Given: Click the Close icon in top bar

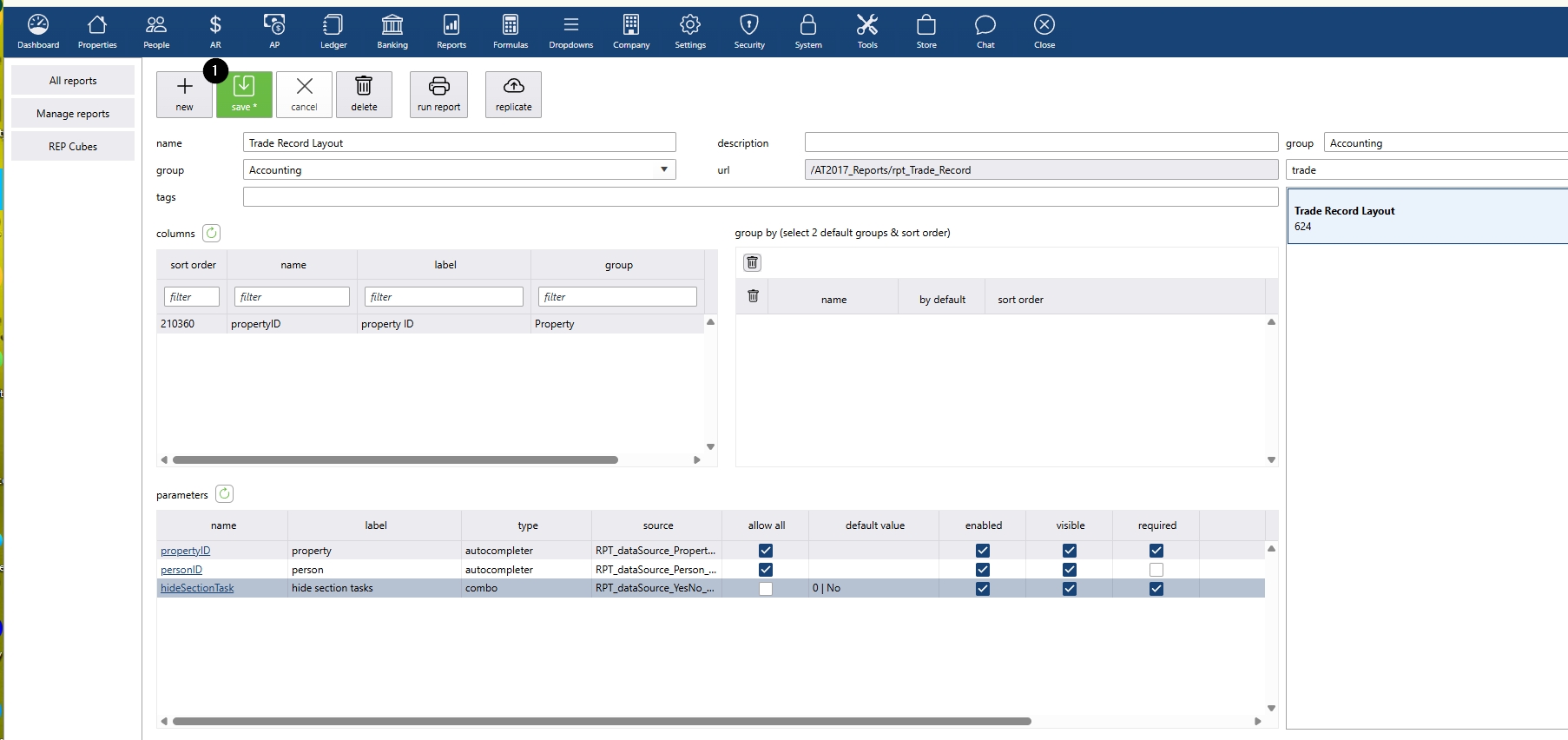Looking at the screenshot, I should tap(1044, 32).
